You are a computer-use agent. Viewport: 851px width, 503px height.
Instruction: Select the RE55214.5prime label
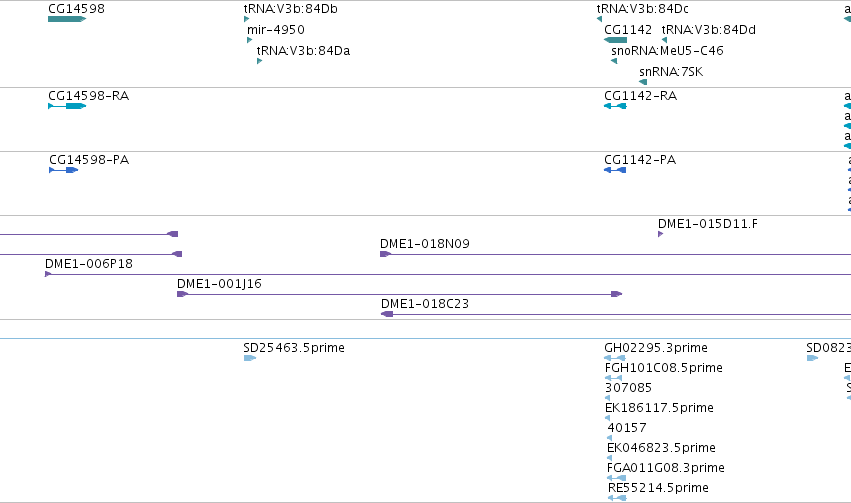click(658, 488)
